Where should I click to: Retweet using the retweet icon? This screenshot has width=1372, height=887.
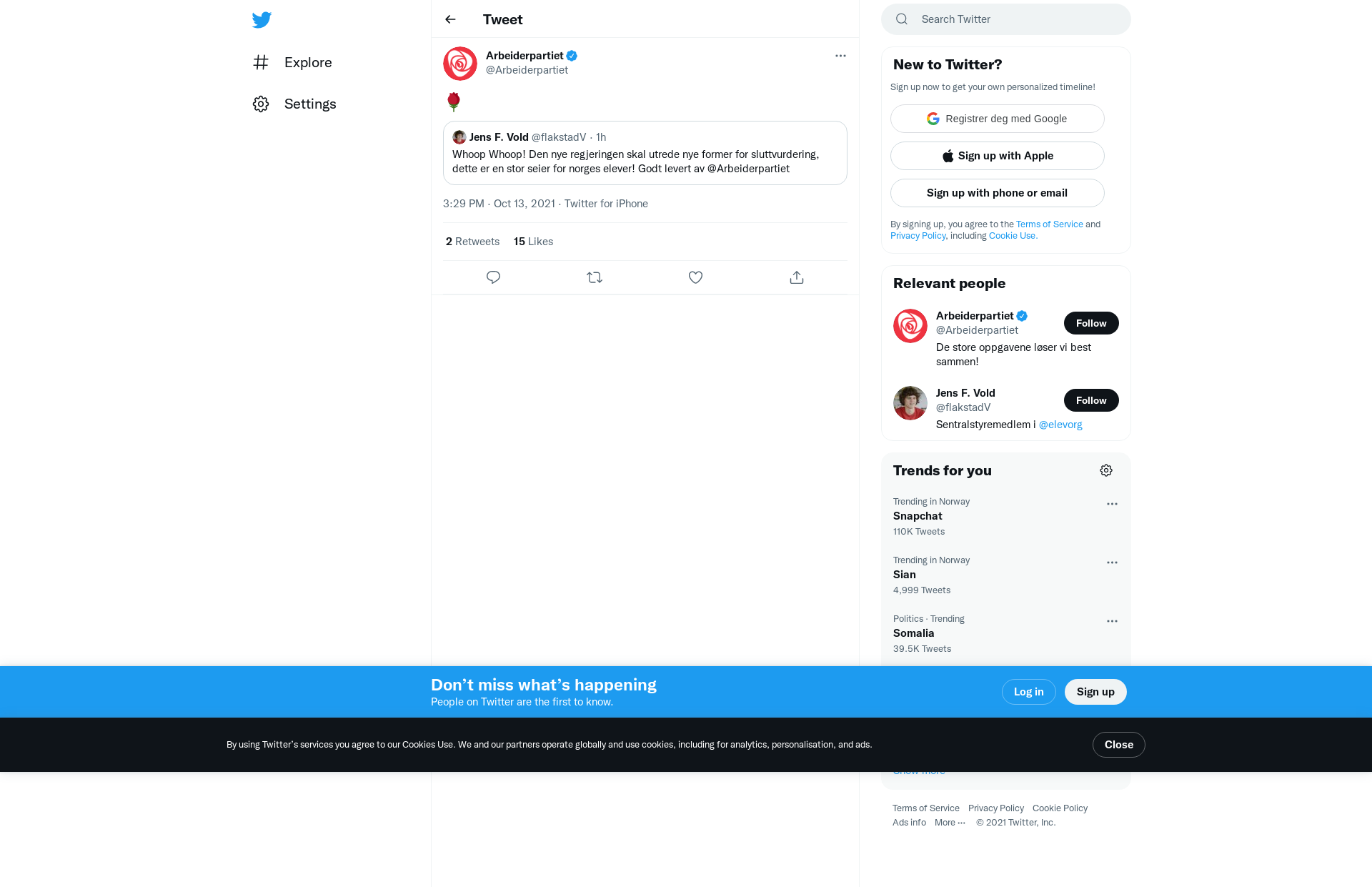tap(595, 277)
